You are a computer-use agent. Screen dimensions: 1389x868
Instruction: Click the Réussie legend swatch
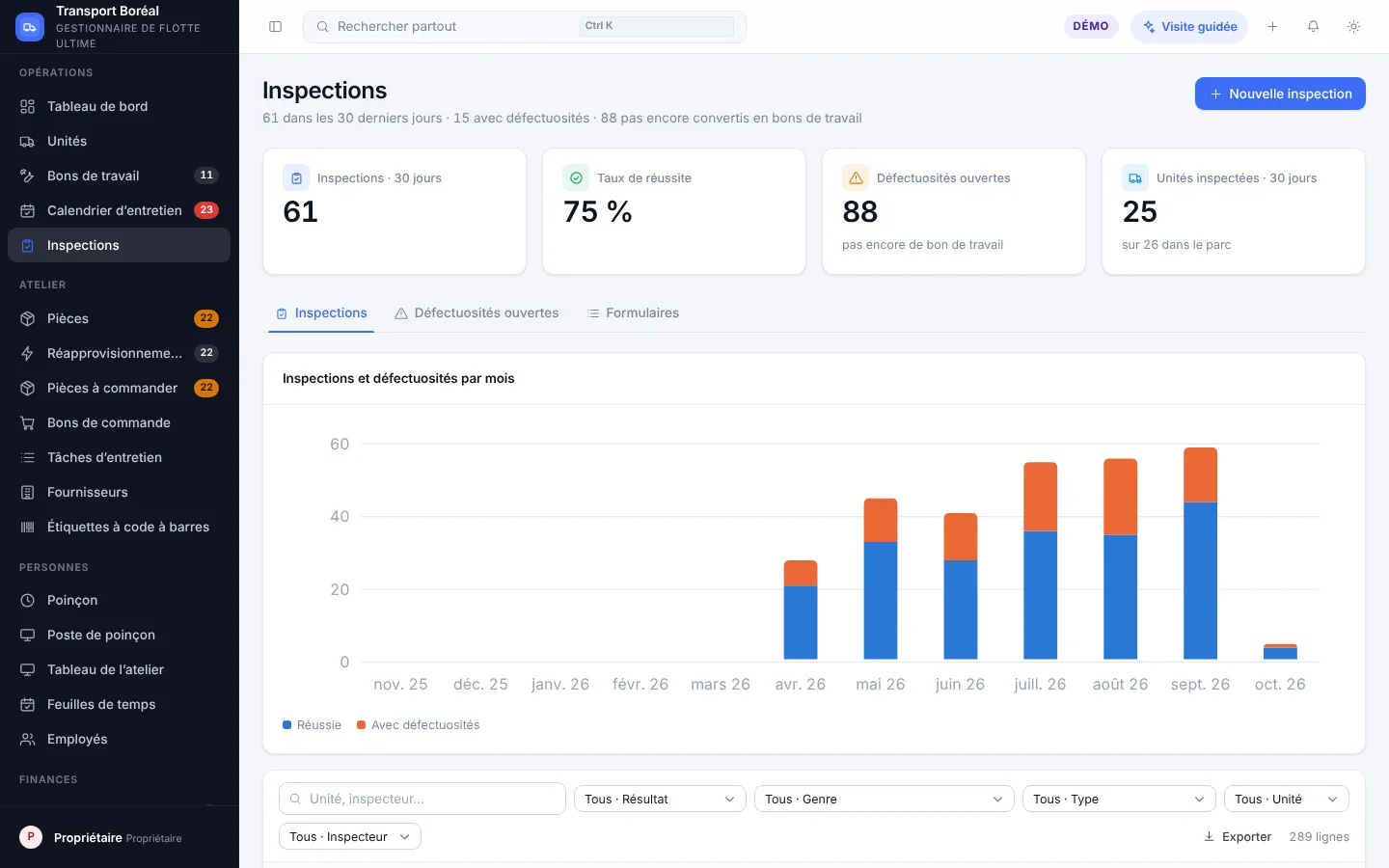click(286, 725)
